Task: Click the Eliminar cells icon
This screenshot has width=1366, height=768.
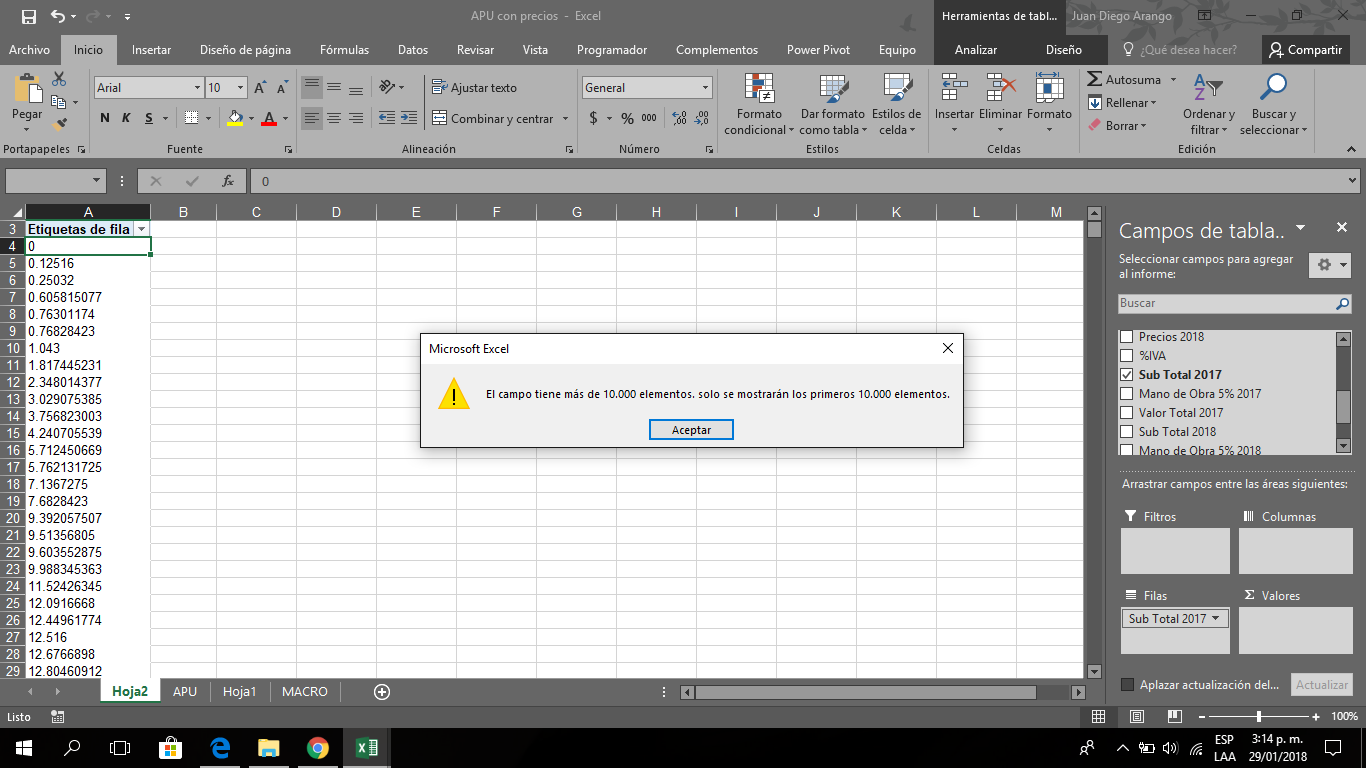Action: coord(1000,89)
